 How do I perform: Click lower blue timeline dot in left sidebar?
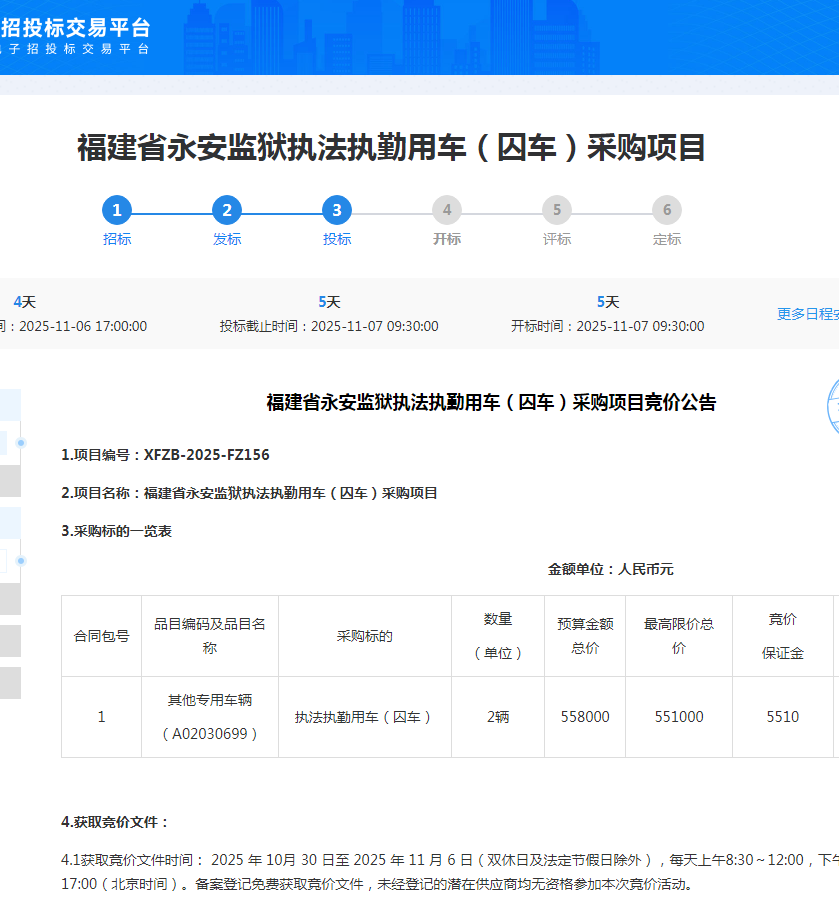point(21,561)
